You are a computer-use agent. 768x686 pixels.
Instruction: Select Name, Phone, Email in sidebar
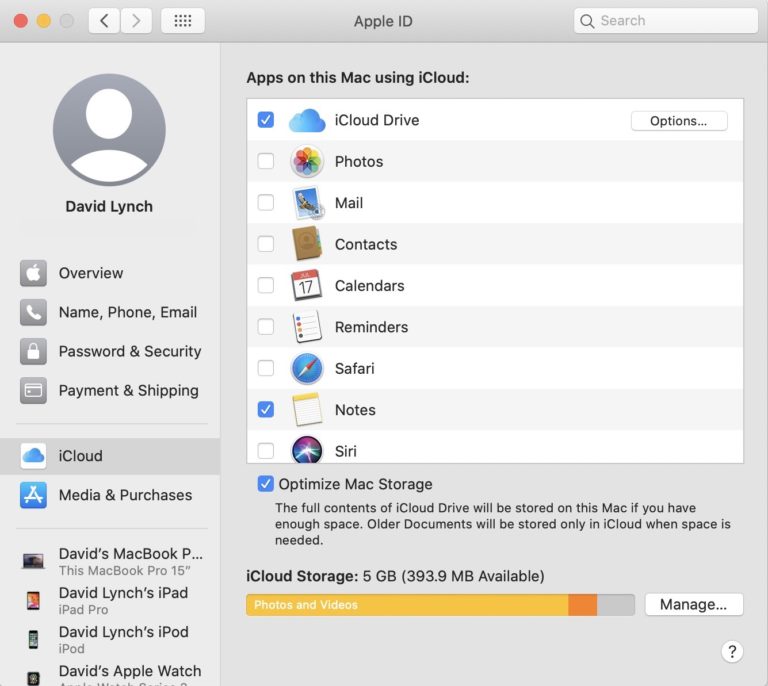(x=110, y=312)
